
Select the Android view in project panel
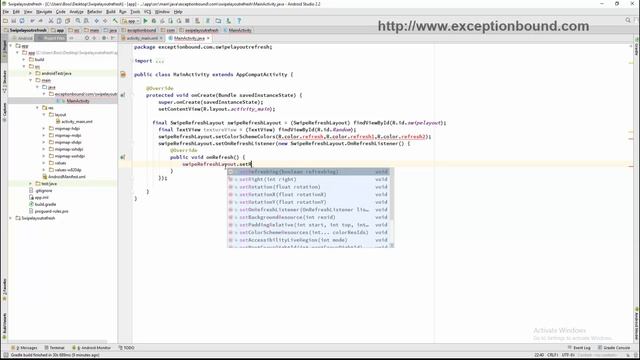(22, 38)
